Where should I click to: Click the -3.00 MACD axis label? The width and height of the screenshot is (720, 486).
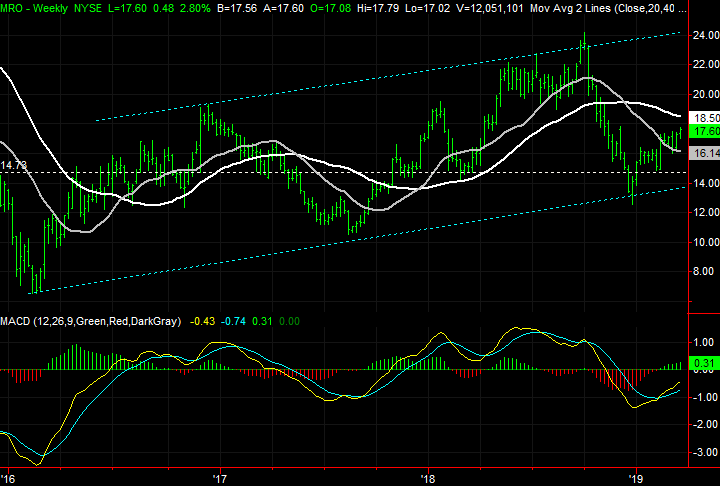705,453
